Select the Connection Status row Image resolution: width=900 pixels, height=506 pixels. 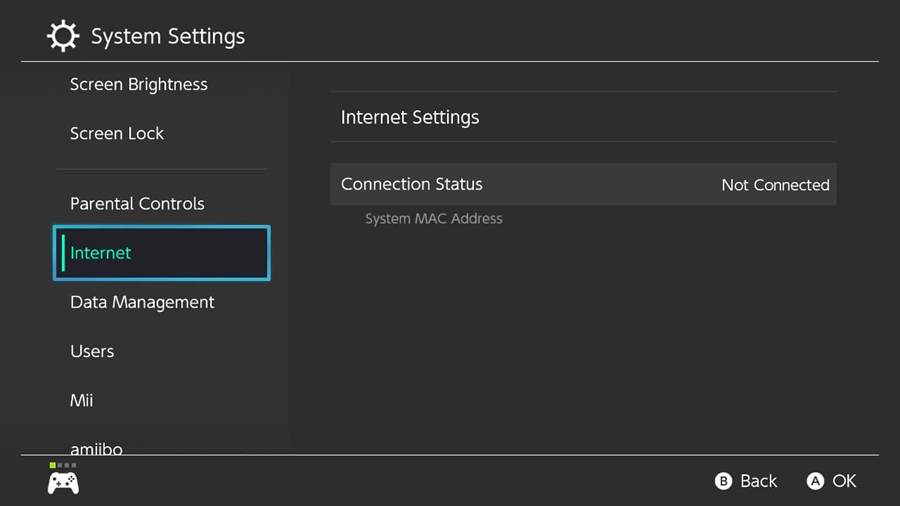click(x=583, y=184)
